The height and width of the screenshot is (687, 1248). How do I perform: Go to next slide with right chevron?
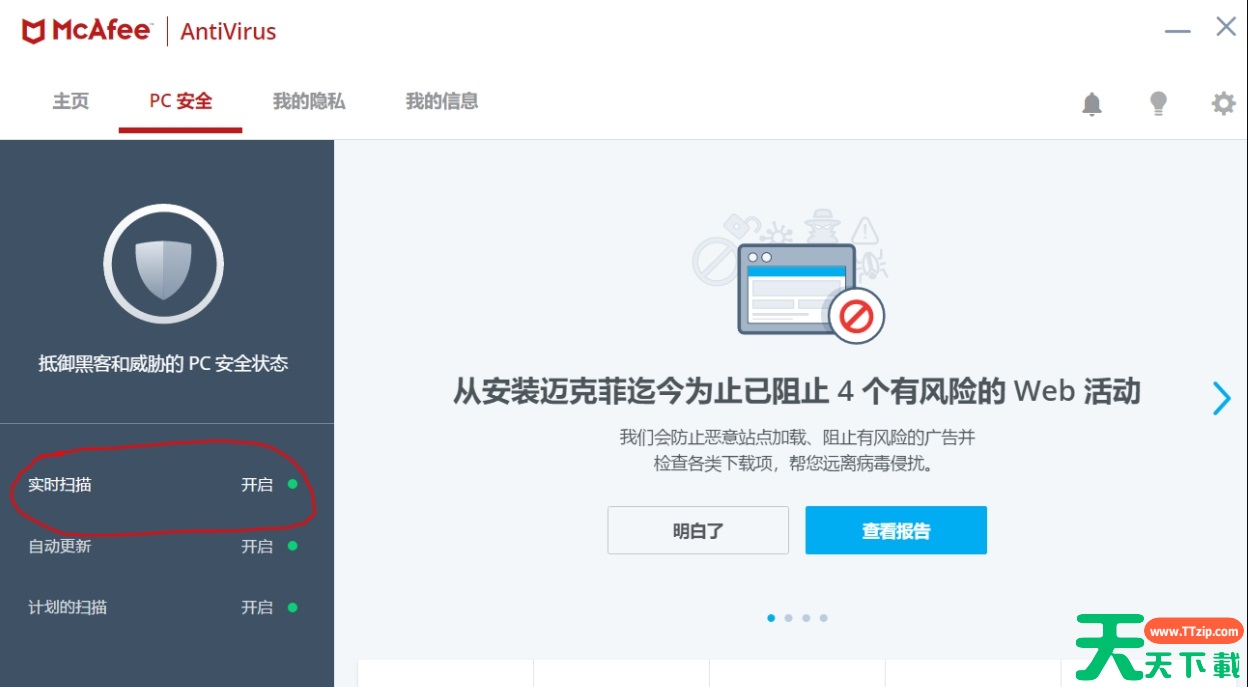pyautogui.click(x=1221, y=398)
